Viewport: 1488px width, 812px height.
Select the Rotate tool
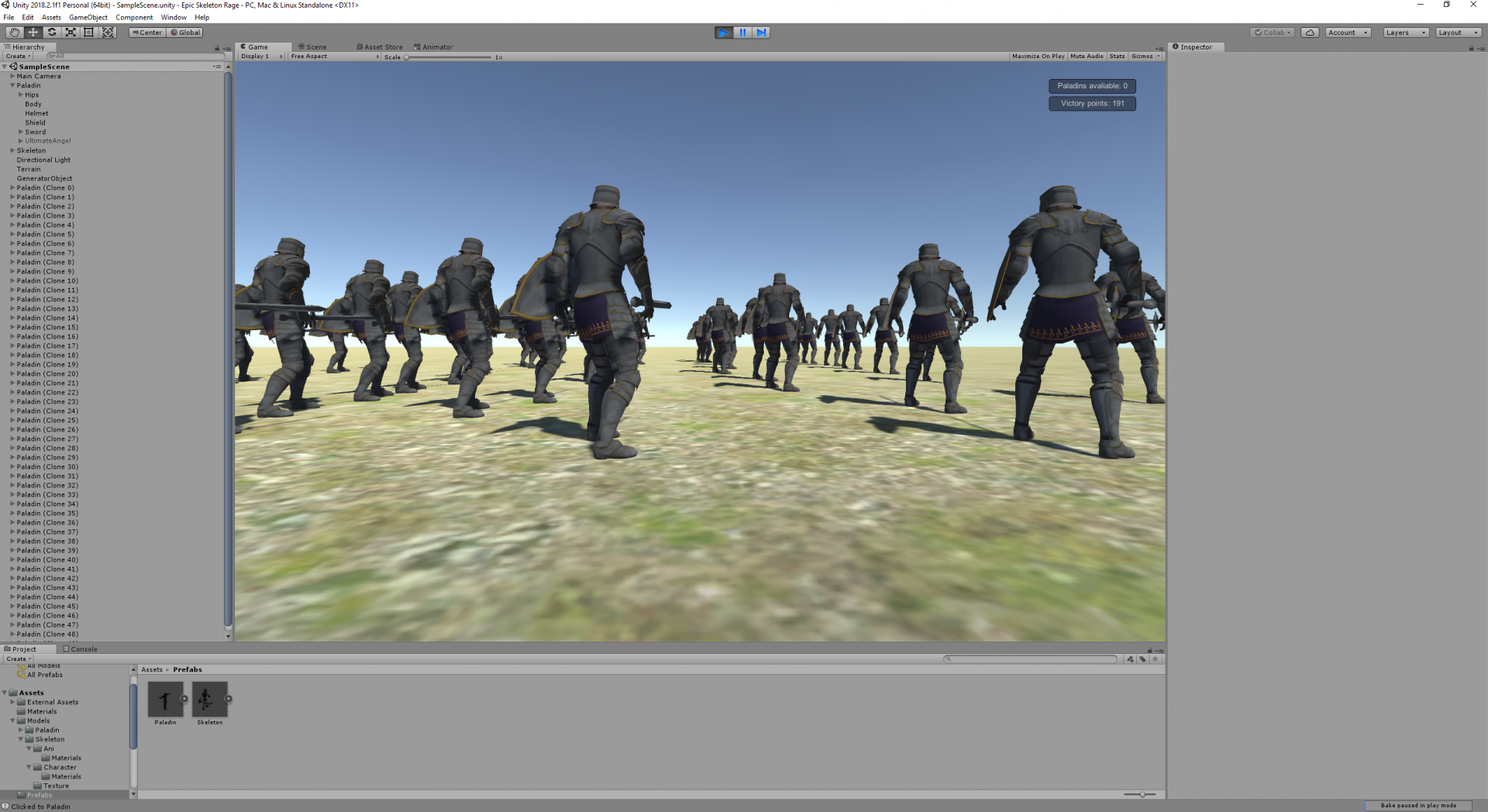click(51, 32)
